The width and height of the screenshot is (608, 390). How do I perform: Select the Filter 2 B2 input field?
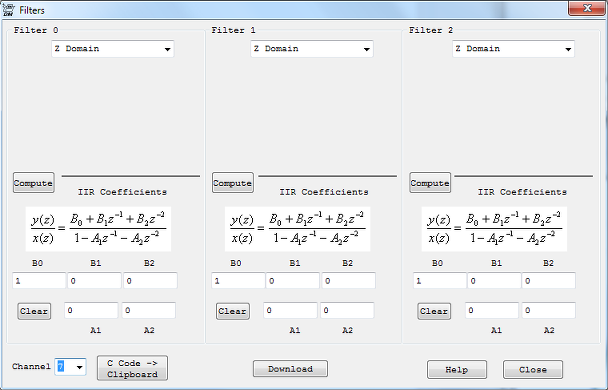pos(549,280)
